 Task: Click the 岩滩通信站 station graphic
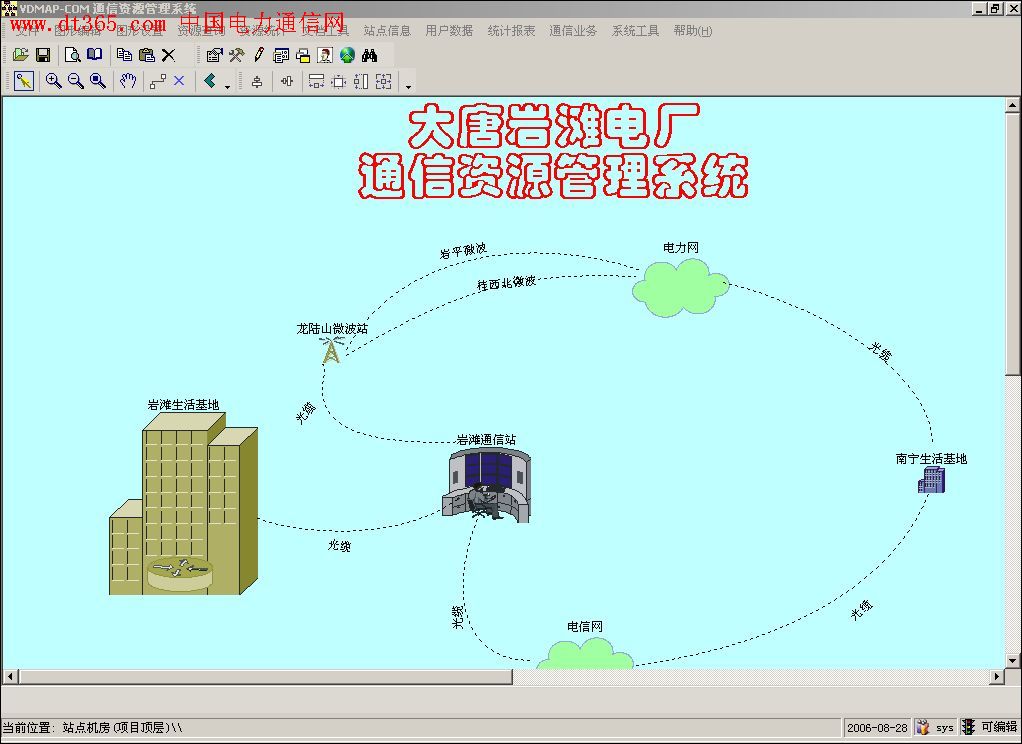(x=488, y=485)
